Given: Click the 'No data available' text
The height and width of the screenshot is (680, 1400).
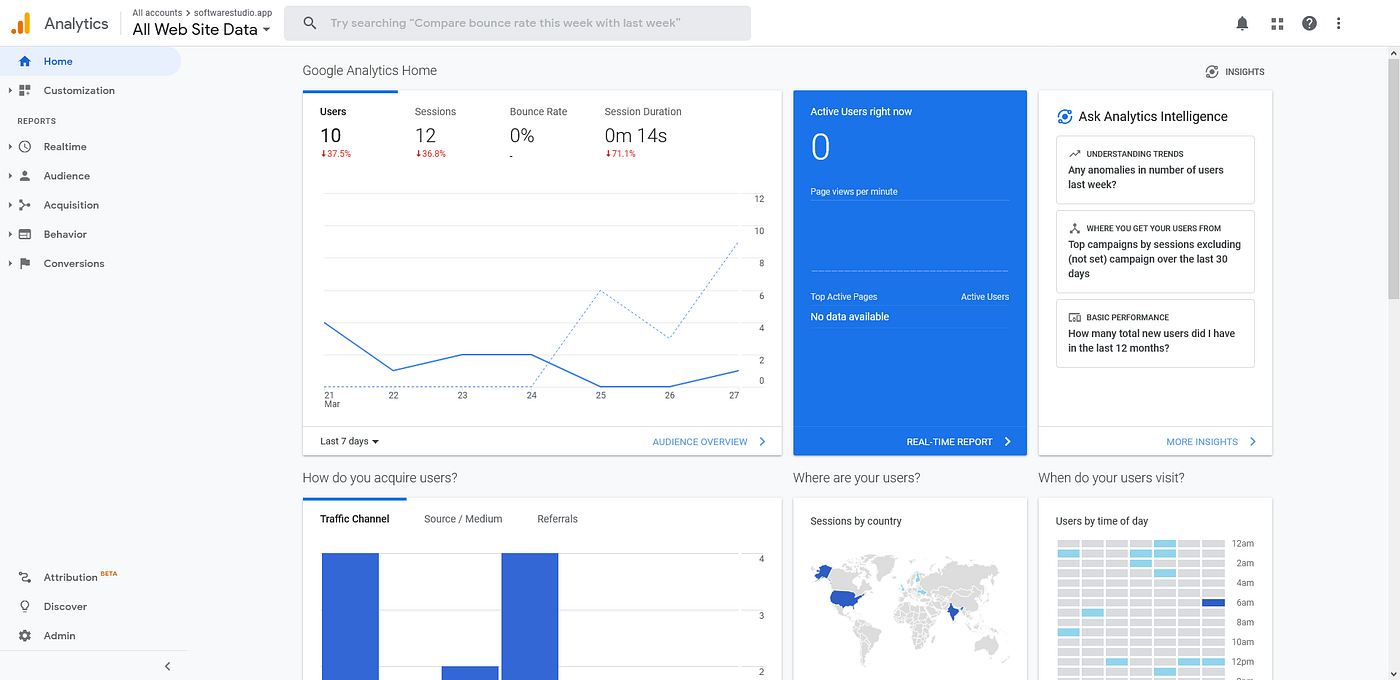Looking at the screenshot, I should [850, 316].
